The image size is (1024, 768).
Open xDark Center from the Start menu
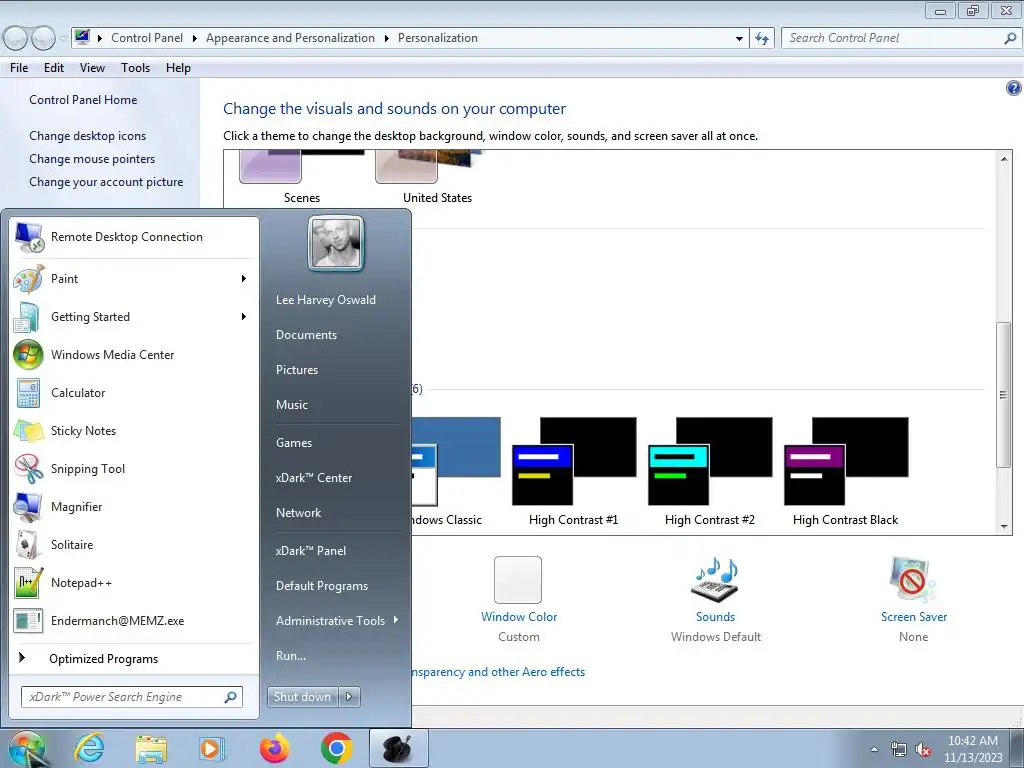313,478
